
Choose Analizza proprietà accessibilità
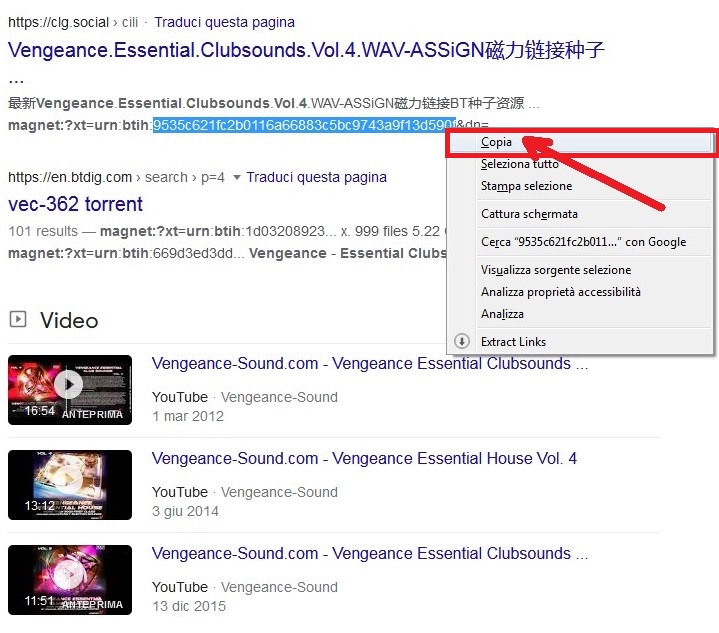pyautogui.click(x=580, y=292)
